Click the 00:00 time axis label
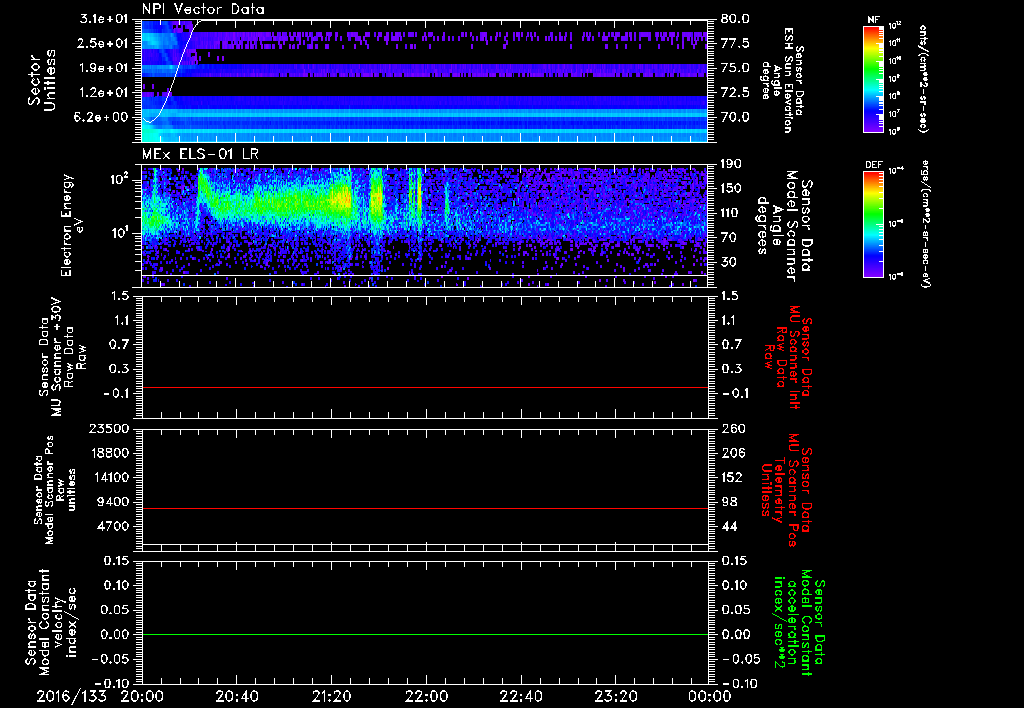 point(709,696)
